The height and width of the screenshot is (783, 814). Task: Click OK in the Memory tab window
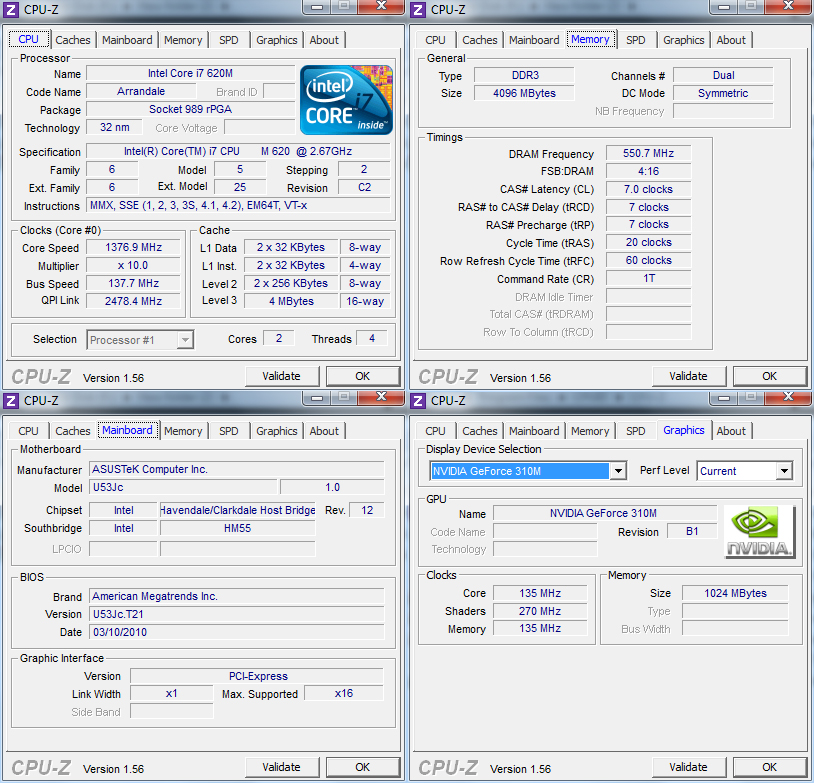[x=770, y=376]
